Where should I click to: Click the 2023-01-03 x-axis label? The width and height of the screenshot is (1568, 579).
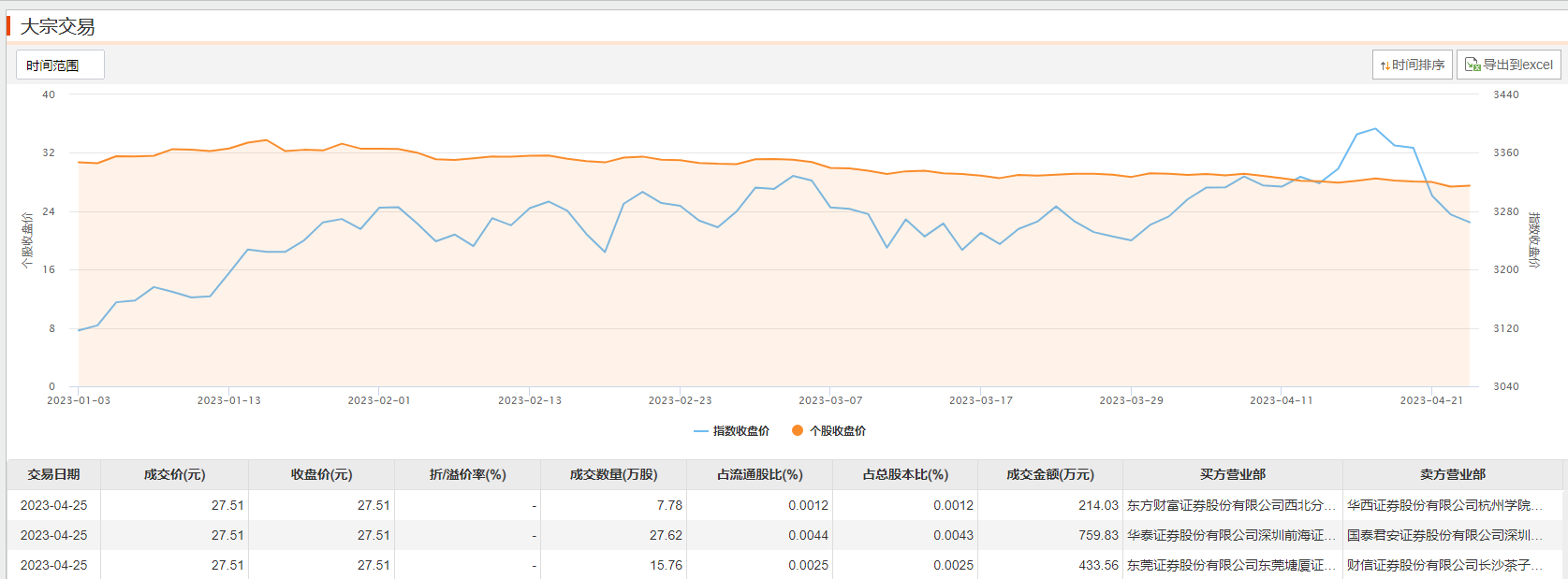tap(79, 400)
